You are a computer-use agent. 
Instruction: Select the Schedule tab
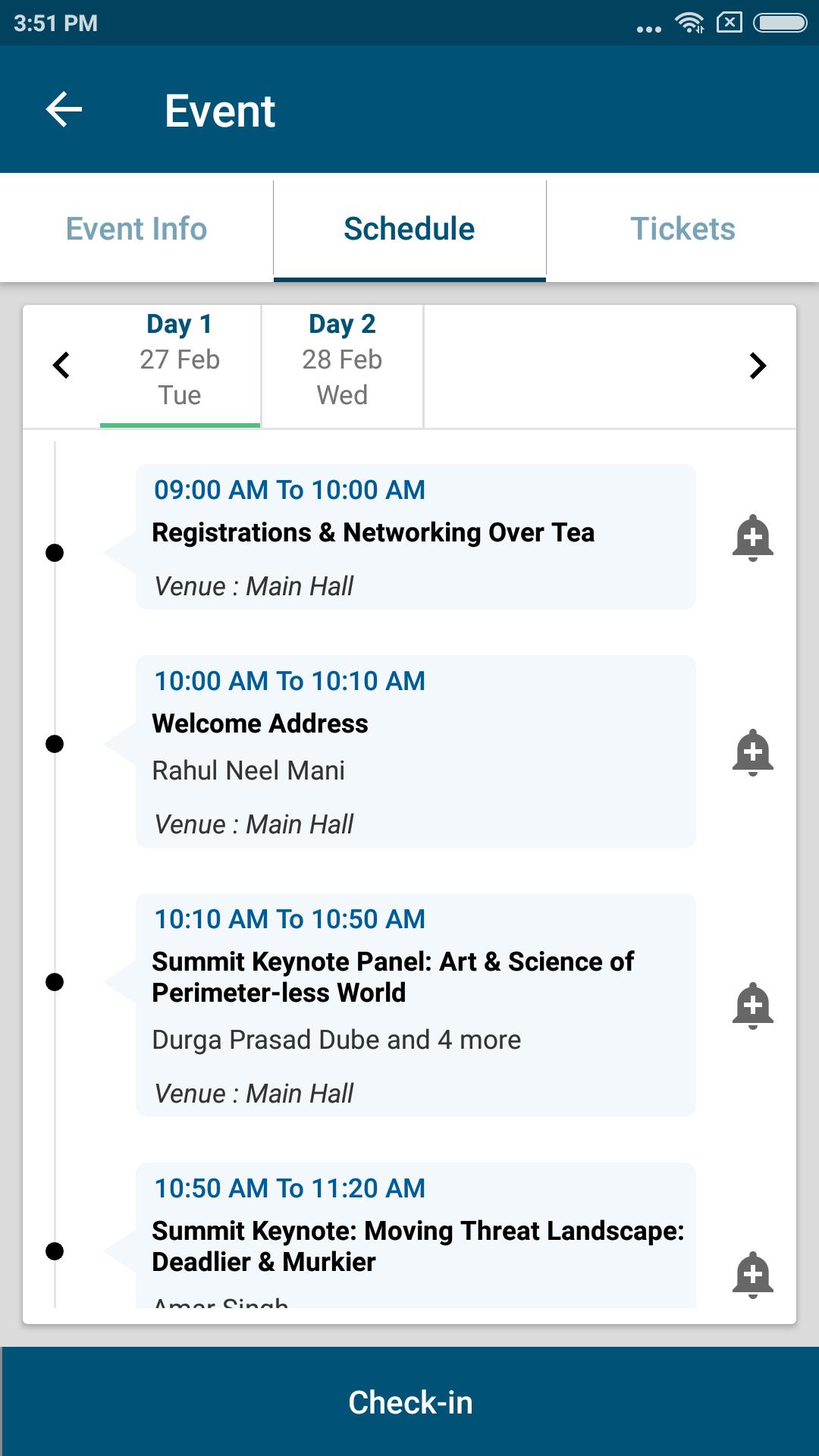(409, 229)
